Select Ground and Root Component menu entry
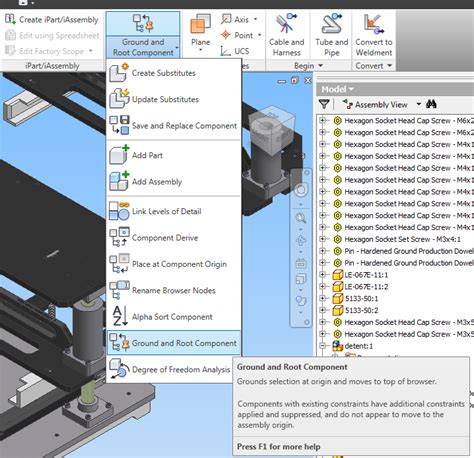The image size is (474, 458). (173, 343)
